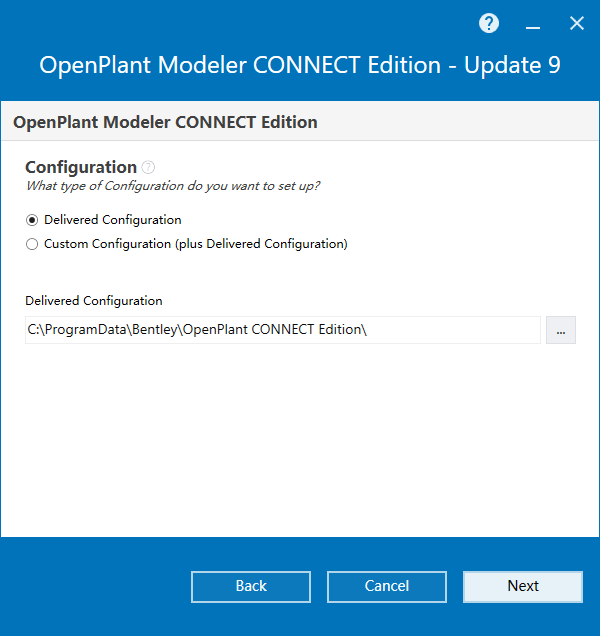Image resolution: width=600 pixels, height=636 pixels.
Task: Click the Delivered Configuration label above path
Action: [94, 301]
